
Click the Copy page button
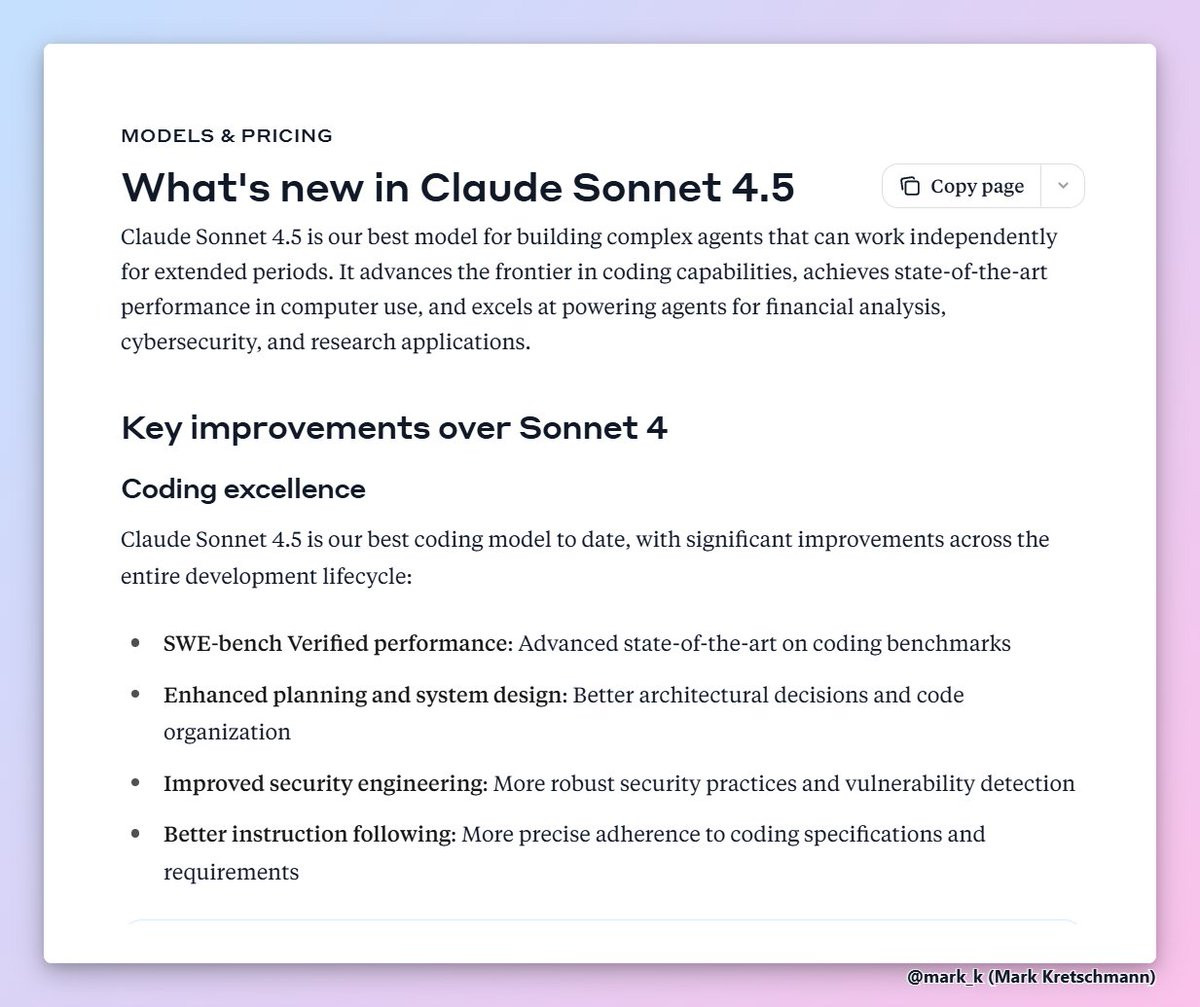(x=962, y=186)
